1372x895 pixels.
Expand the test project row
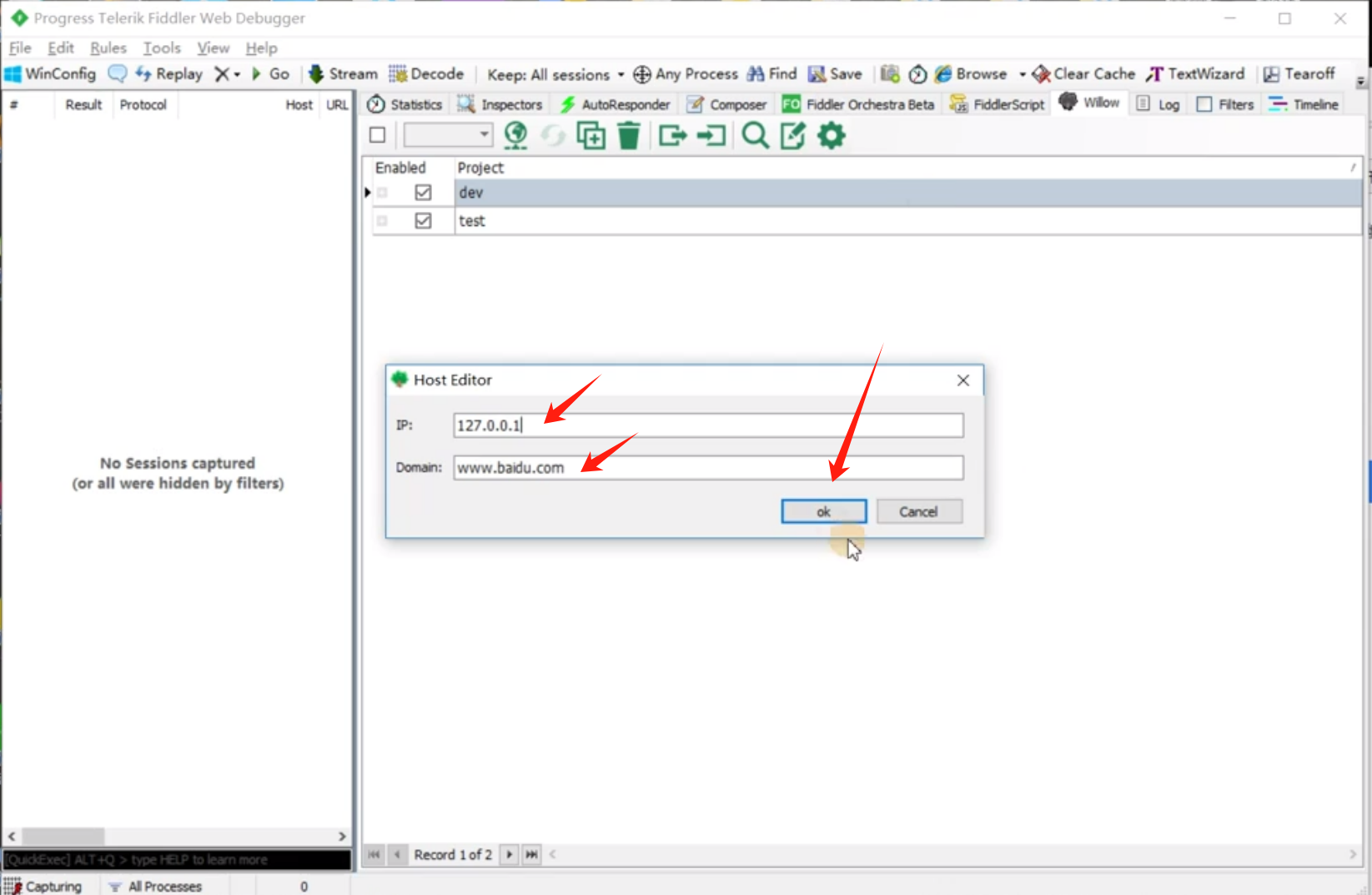click(x=382, y=221)
